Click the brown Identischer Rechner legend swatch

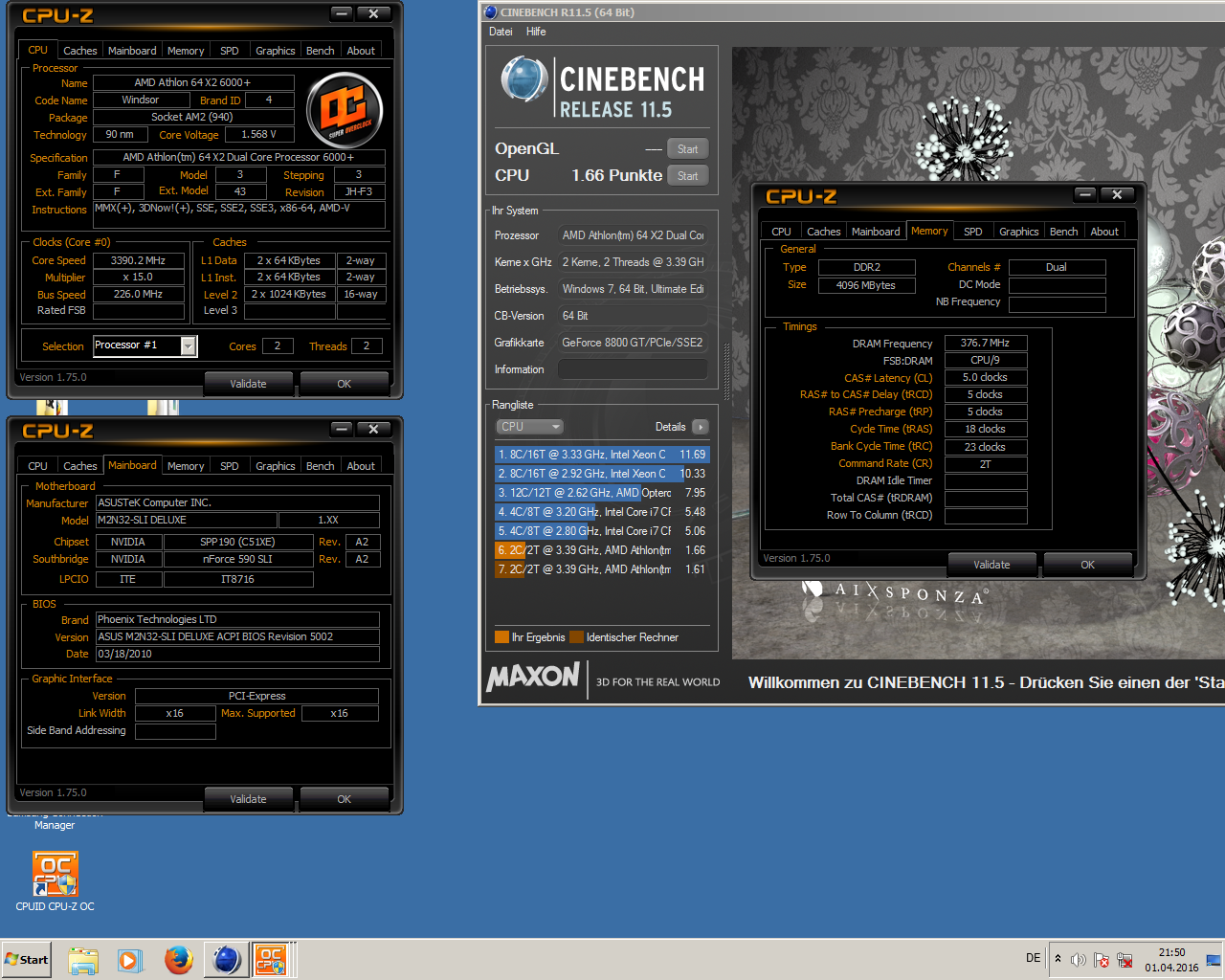[x=576, y=637]
